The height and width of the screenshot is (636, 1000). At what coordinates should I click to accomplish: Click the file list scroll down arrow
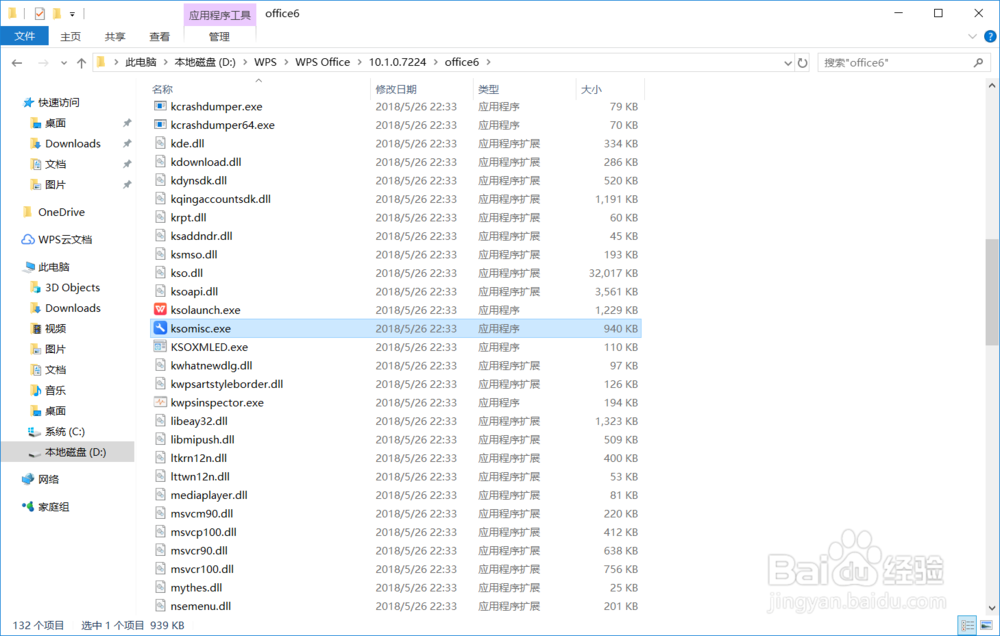(992, 608)
